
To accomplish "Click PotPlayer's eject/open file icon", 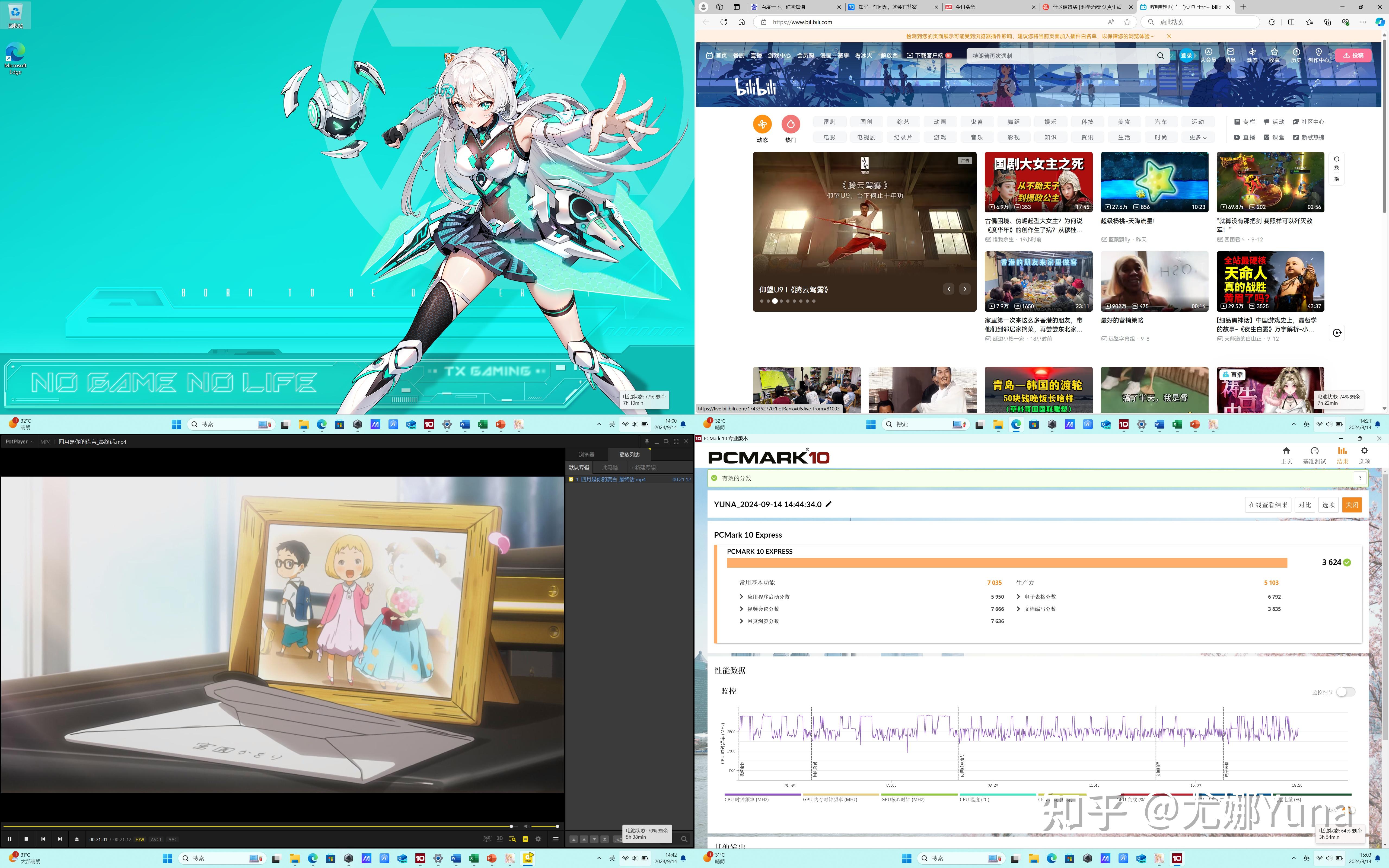I will (77, 839).
